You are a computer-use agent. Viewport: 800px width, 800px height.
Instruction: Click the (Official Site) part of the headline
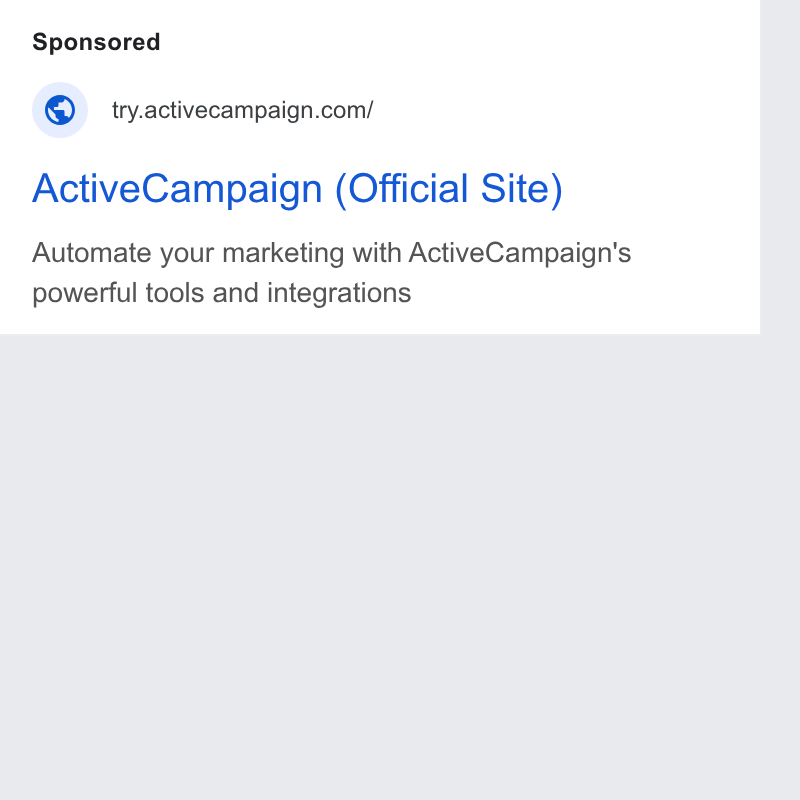coord(449,189)
